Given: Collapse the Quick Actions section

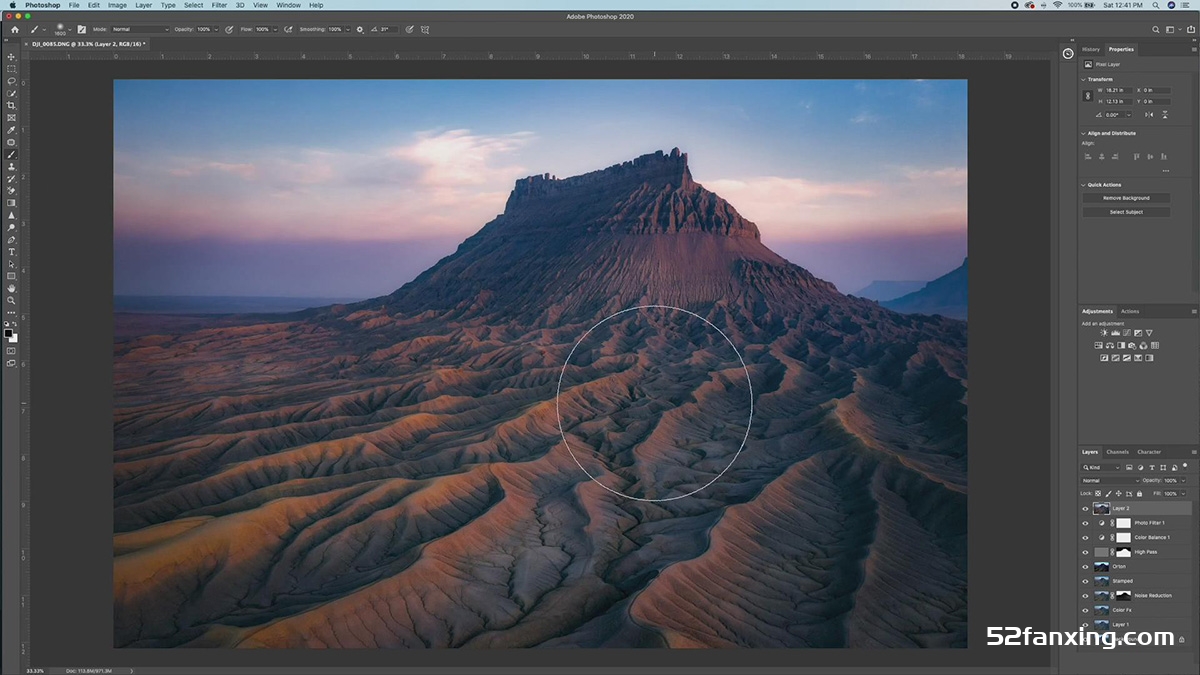Looking at the screenshot, I should 1083,185.
